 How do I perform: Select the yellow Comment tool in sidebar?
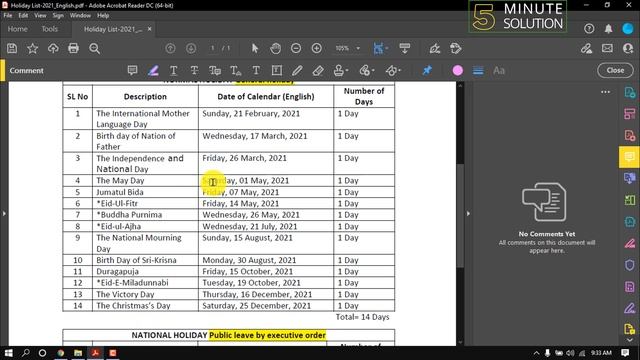pyautogui.click(x=629, y=157)
